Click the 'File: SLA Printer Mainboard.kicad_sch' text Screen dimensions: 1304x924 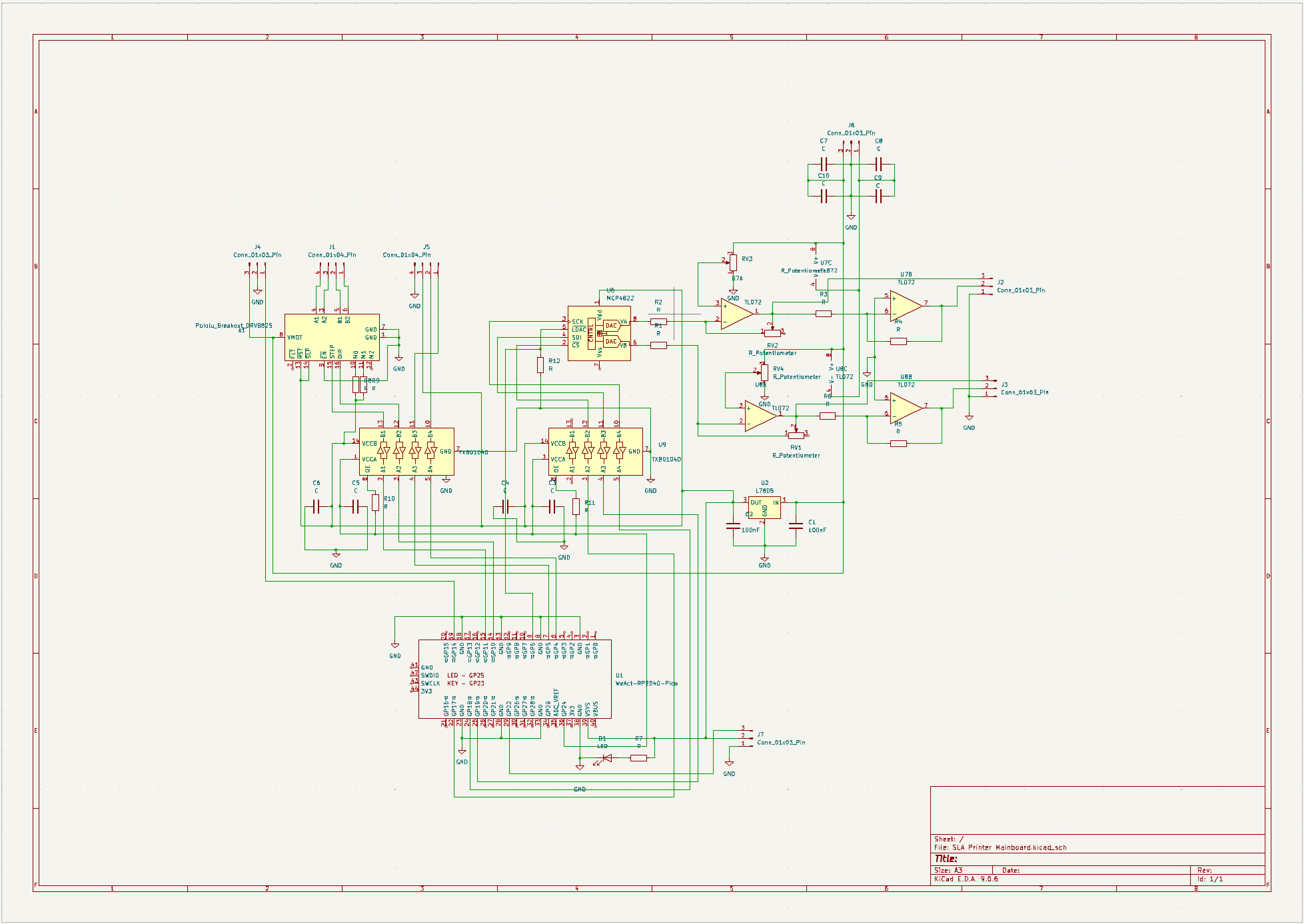(x=1000, y=848)
